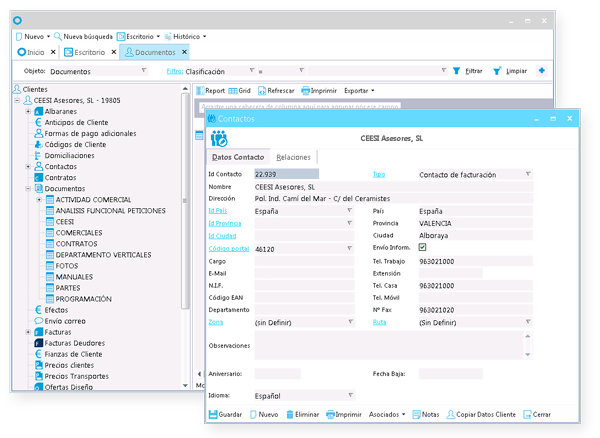This screenshot has width=600, height=438.
Task: Open the Idioma Español dropdown
Action: click(351, 395)
